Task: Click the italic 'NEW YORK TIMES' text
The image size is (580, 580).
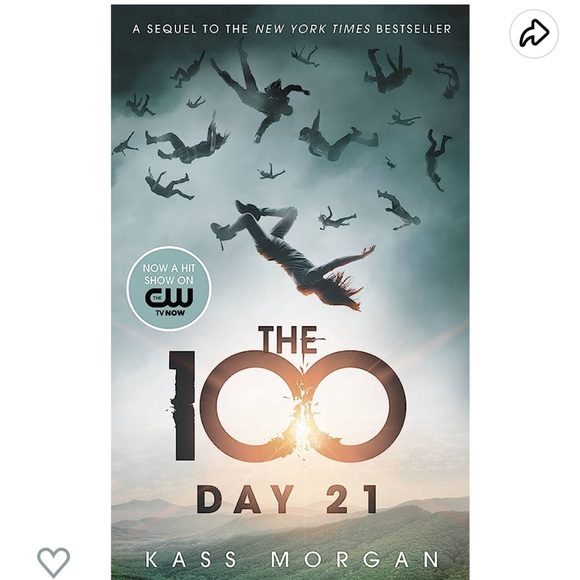Action: tap(313, 29)
